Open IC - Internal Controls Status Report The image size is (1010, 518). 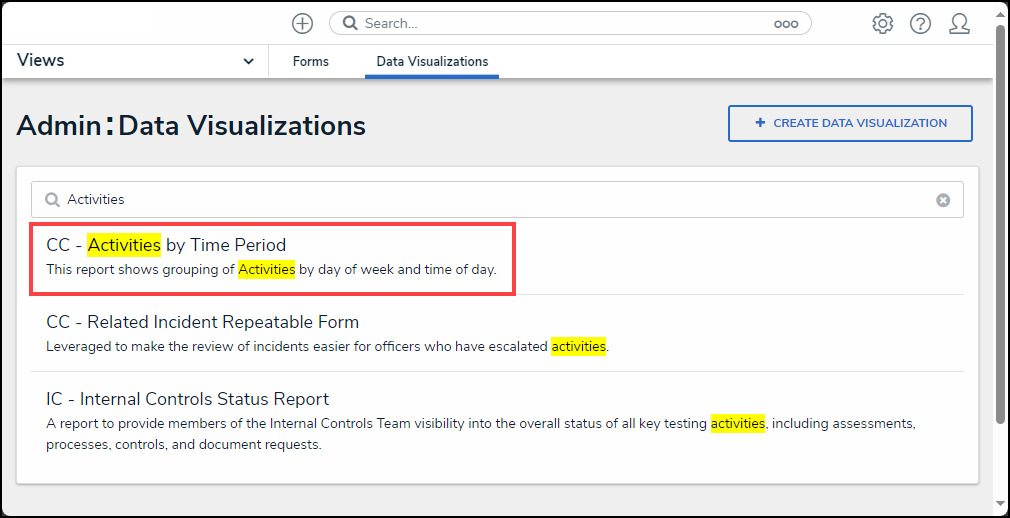pyautogui.click(x=187, y=399)
